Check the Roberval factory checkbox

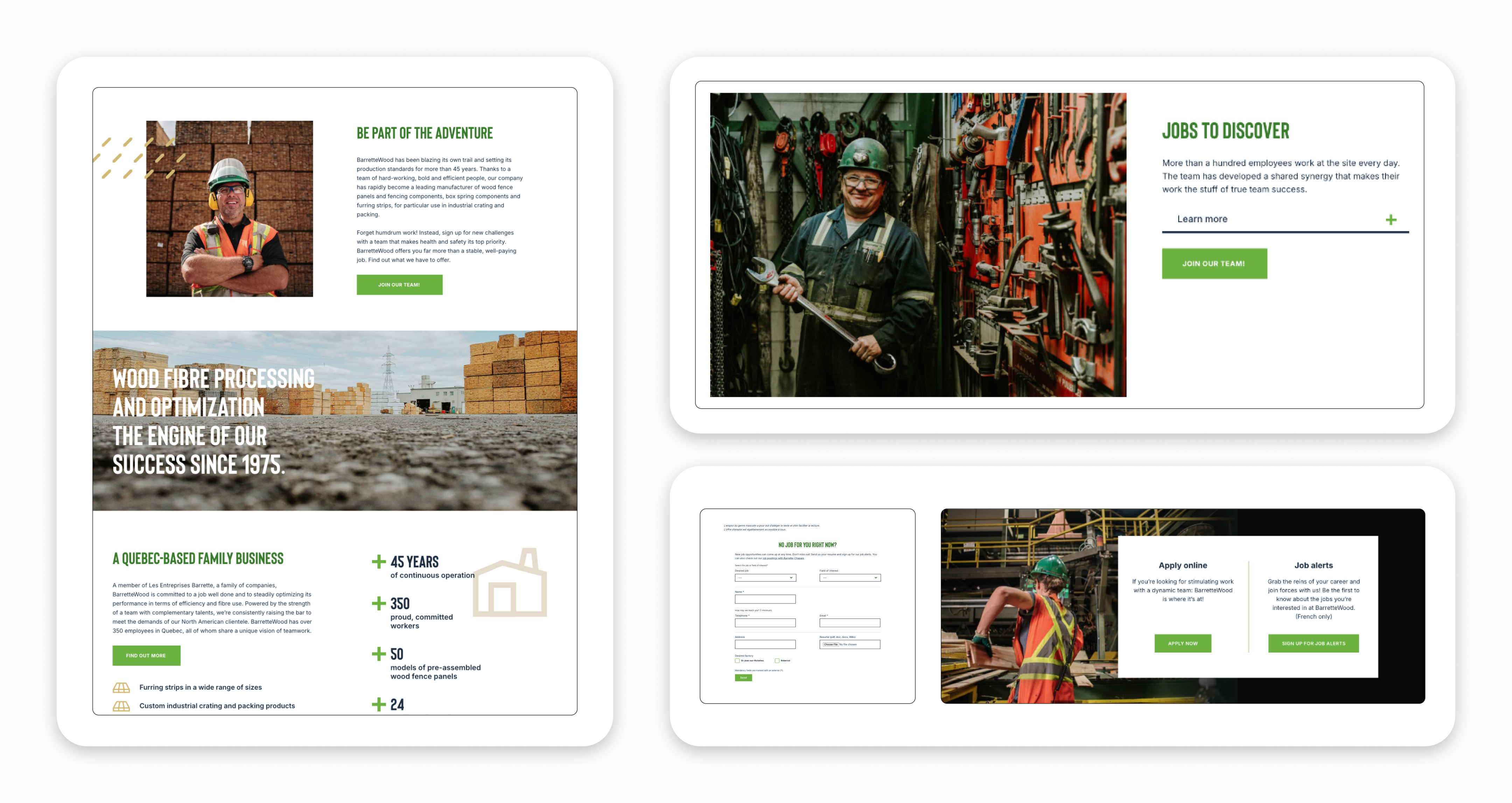[x=777, y=660]
